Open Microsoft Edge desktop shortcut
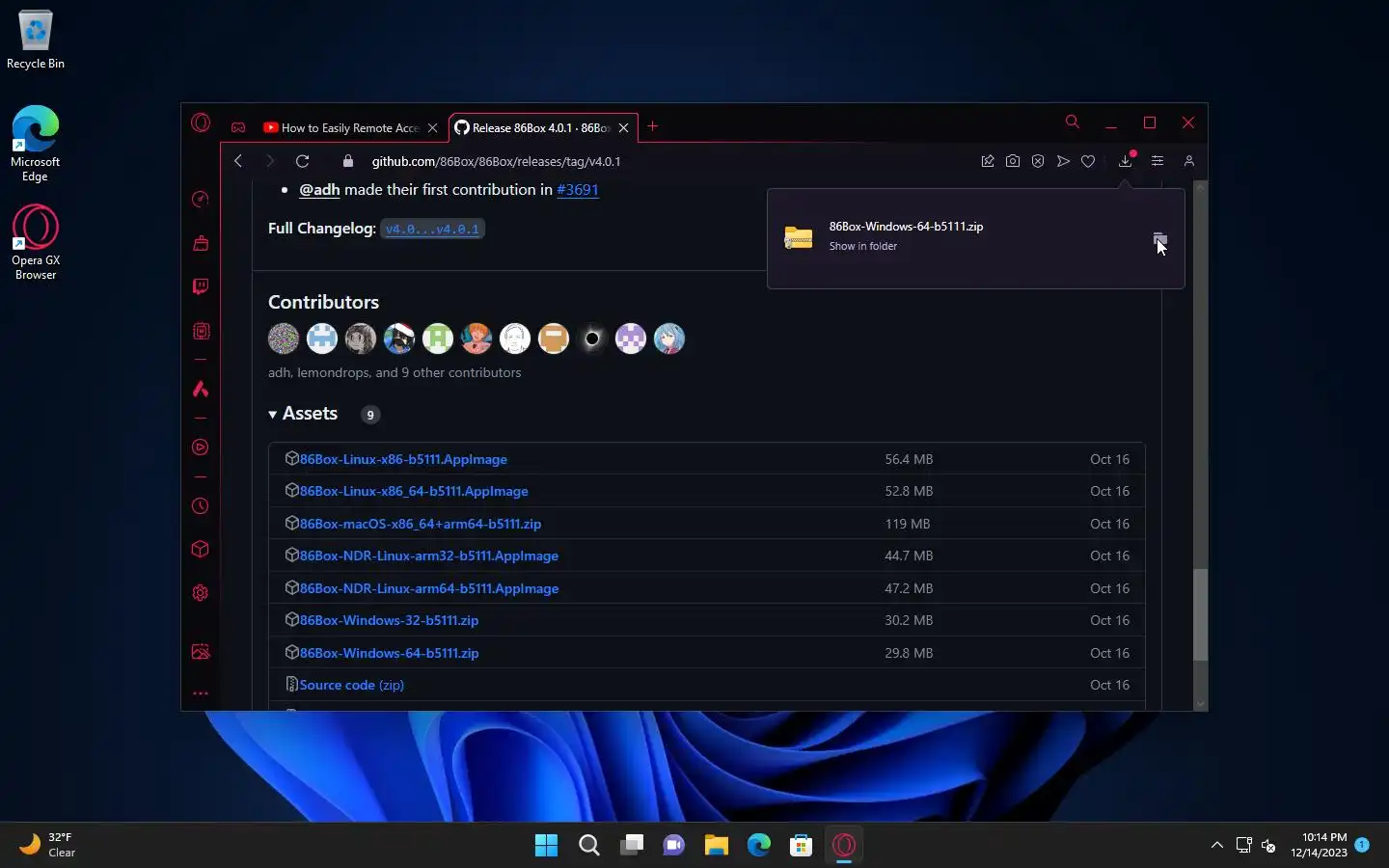Screen dimensions: 1389x868 pos(36,143)
